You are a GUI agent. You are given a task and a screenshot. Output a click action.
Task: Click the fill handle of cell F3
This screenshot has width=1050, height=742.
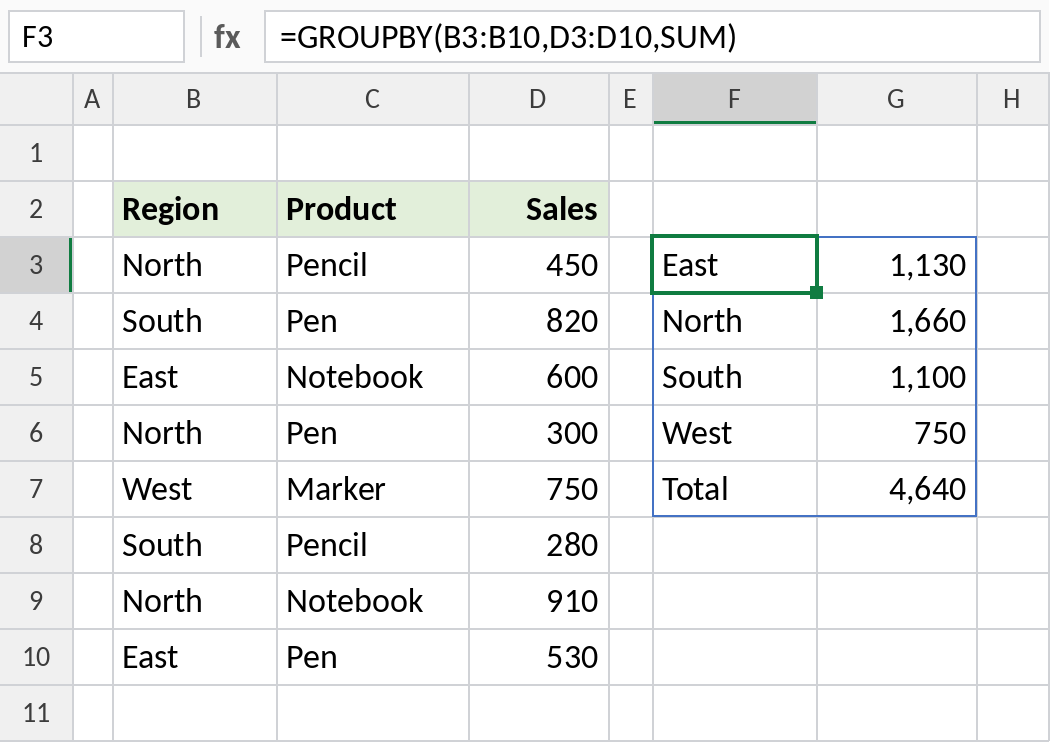816,292
